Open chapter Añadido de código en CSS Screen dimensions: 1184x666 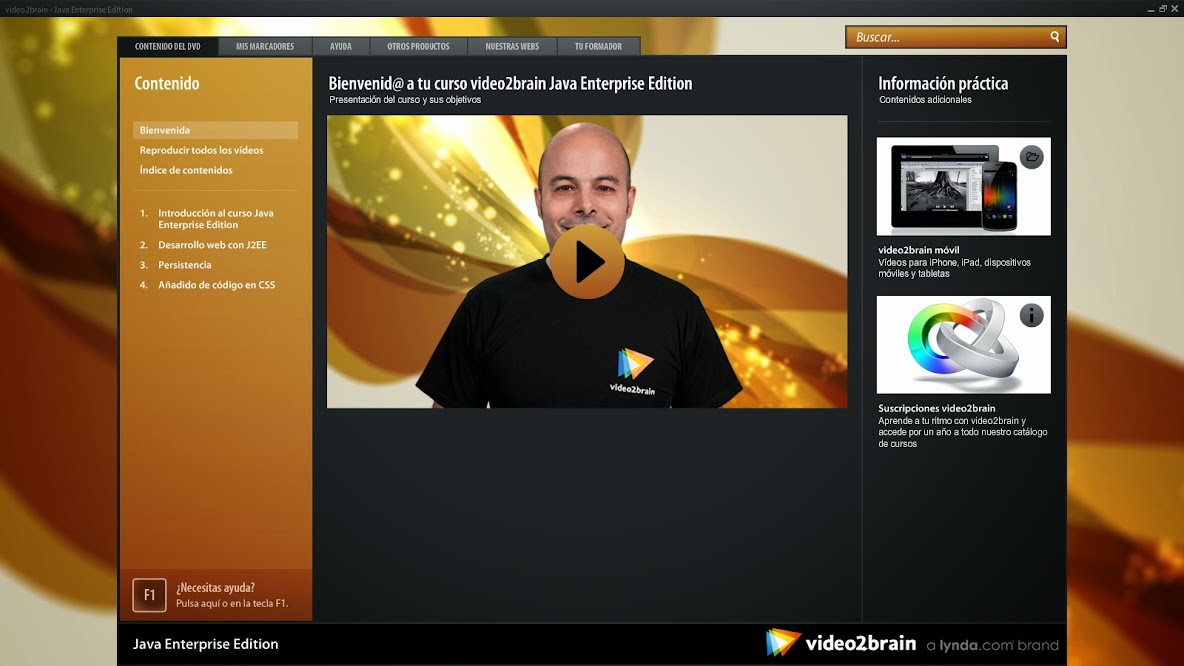tap(217, 285)
